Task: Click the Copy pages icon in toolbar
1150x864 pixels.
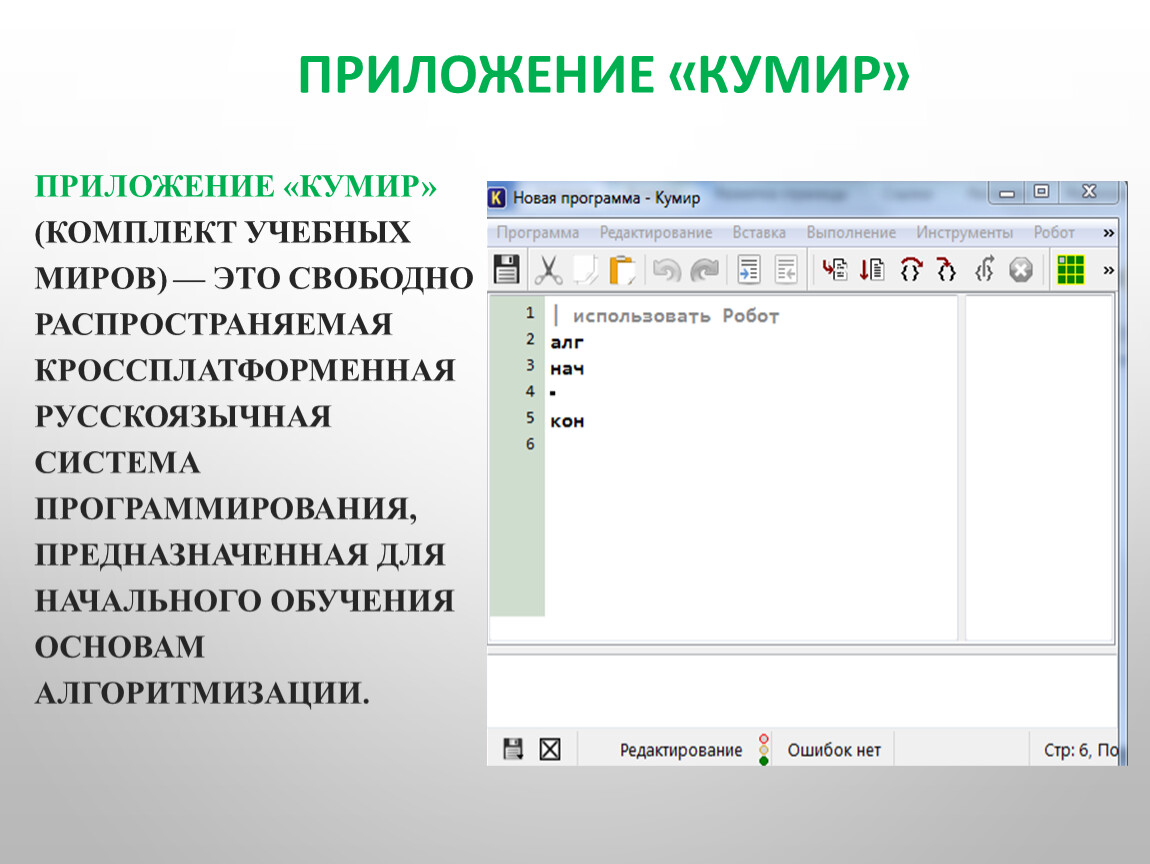Action: point(585,270)
